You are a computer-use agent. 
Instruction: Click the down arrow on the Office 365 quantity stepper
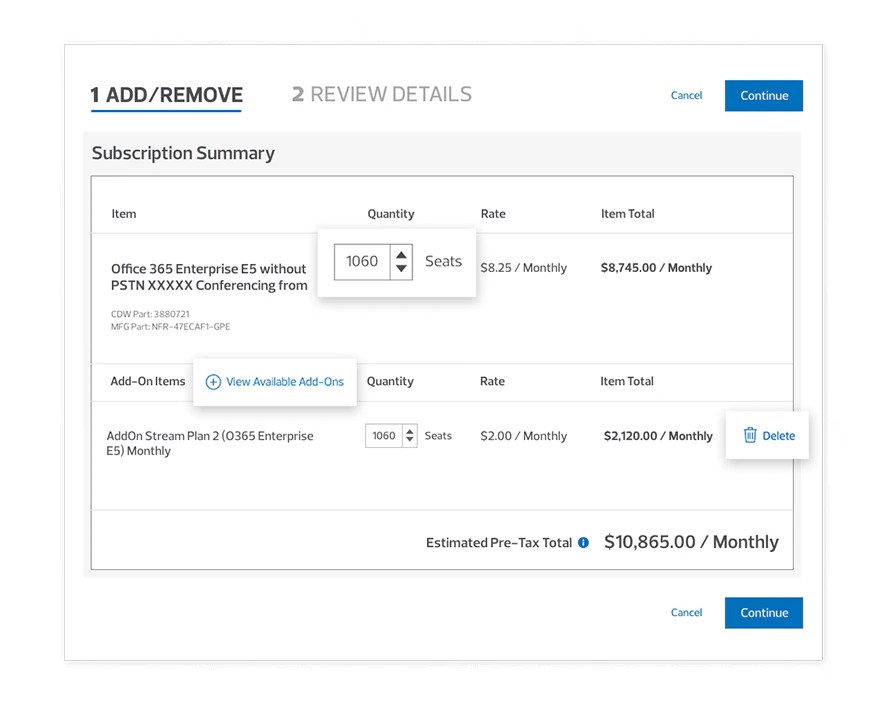point(400,268)
